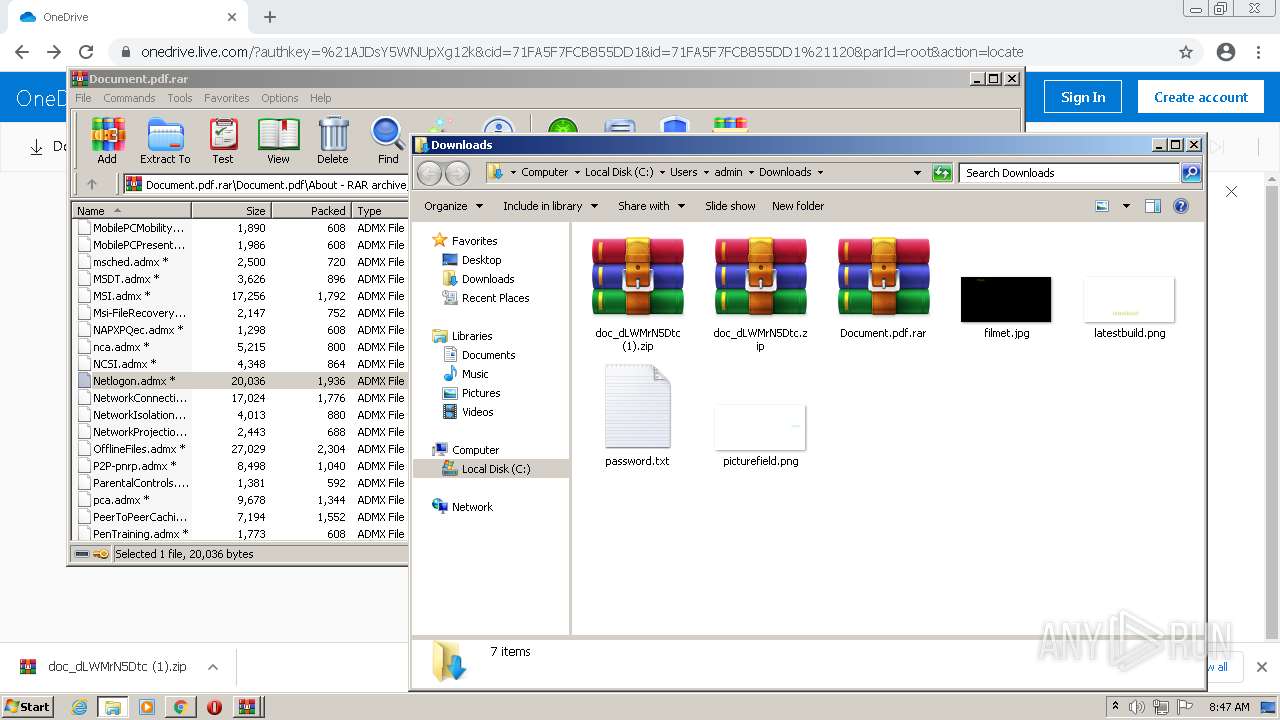Image resolution: width=1280 pixels, height=720 pixels.
Task: Click New folder button
Action: pos(798,206)
